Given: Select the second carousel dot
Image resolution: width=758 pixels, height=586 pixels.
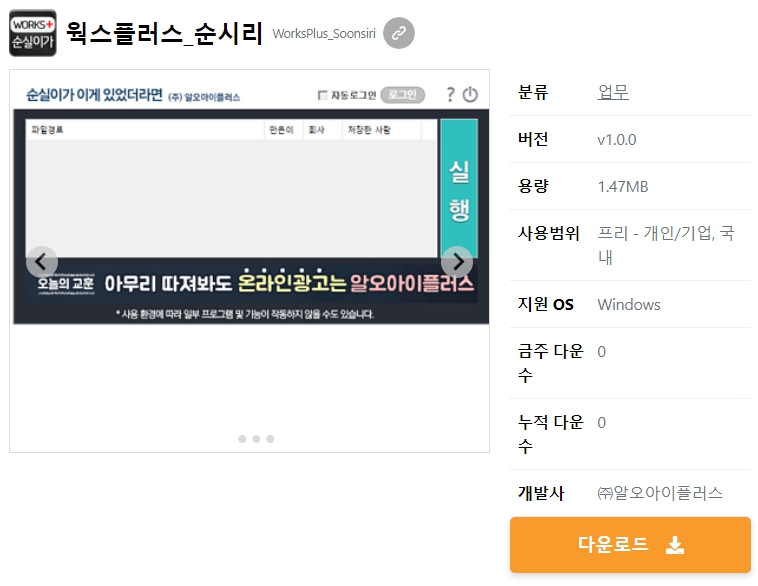Looking at the screenshot, I should (256, 439).
